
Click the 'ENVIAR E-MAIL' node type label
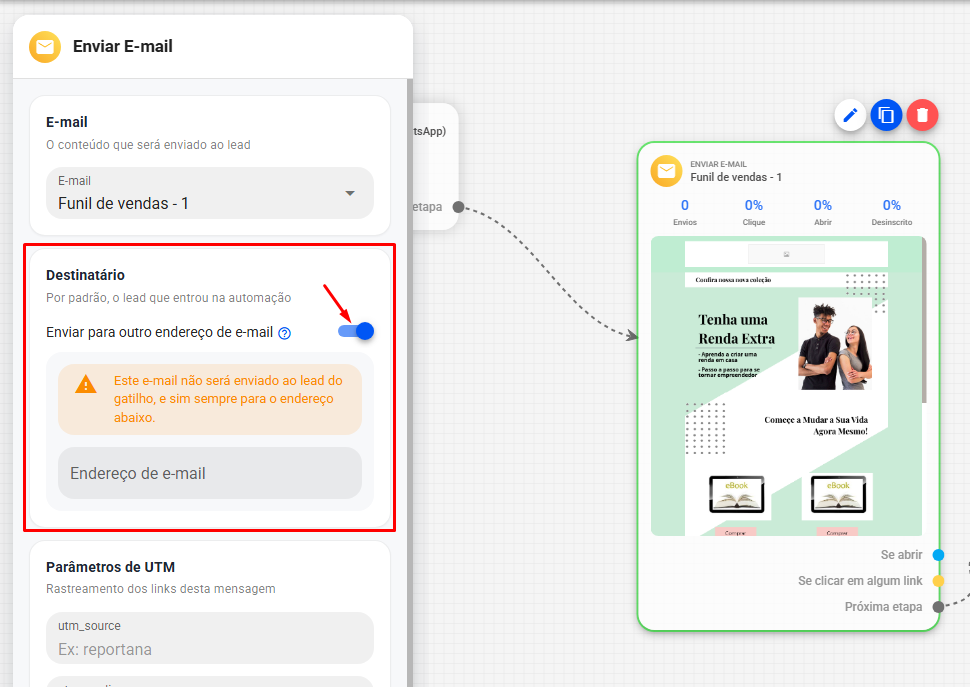coord(718,164)
